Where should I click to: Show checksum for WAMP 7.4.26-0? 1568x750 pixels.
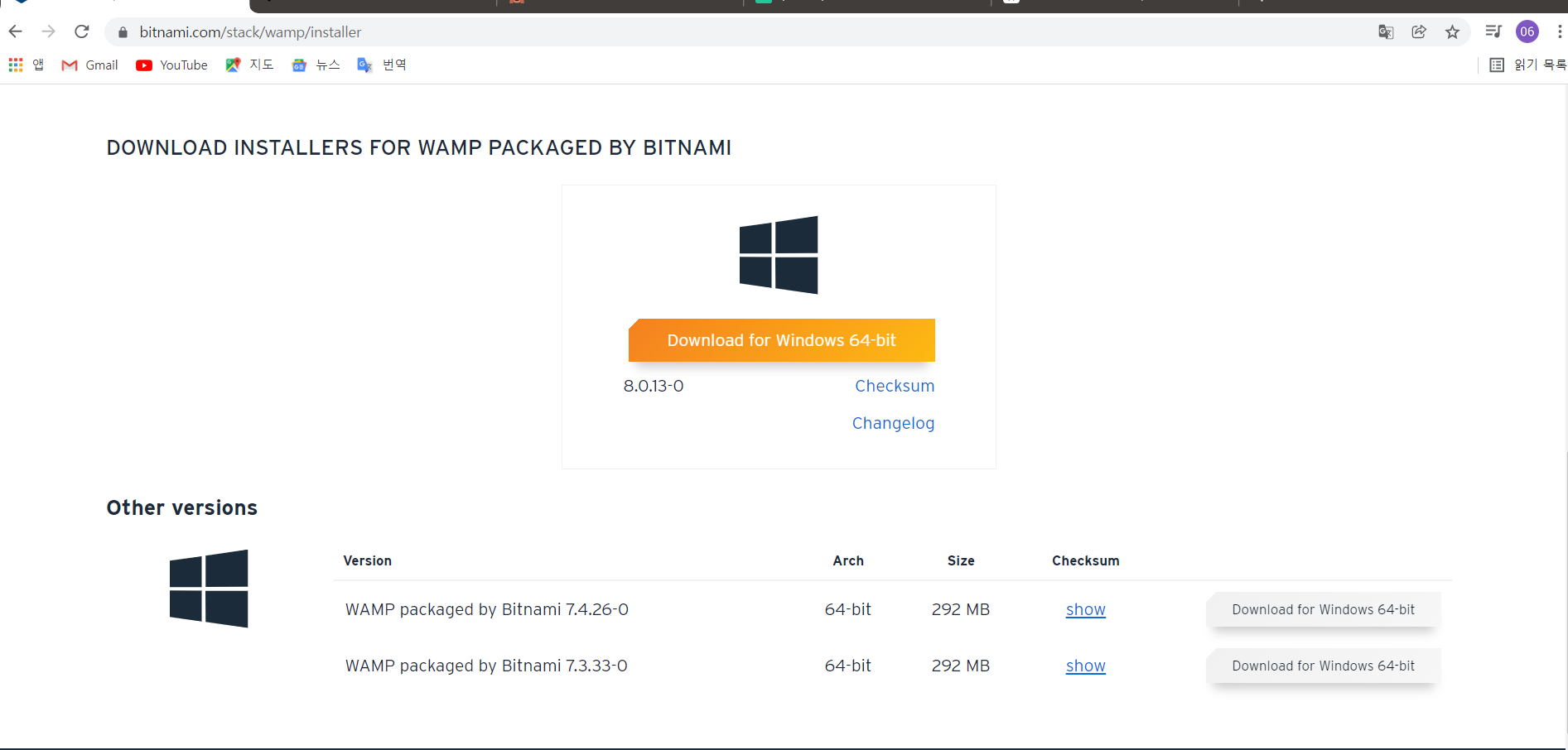[x=1085, y=609]
